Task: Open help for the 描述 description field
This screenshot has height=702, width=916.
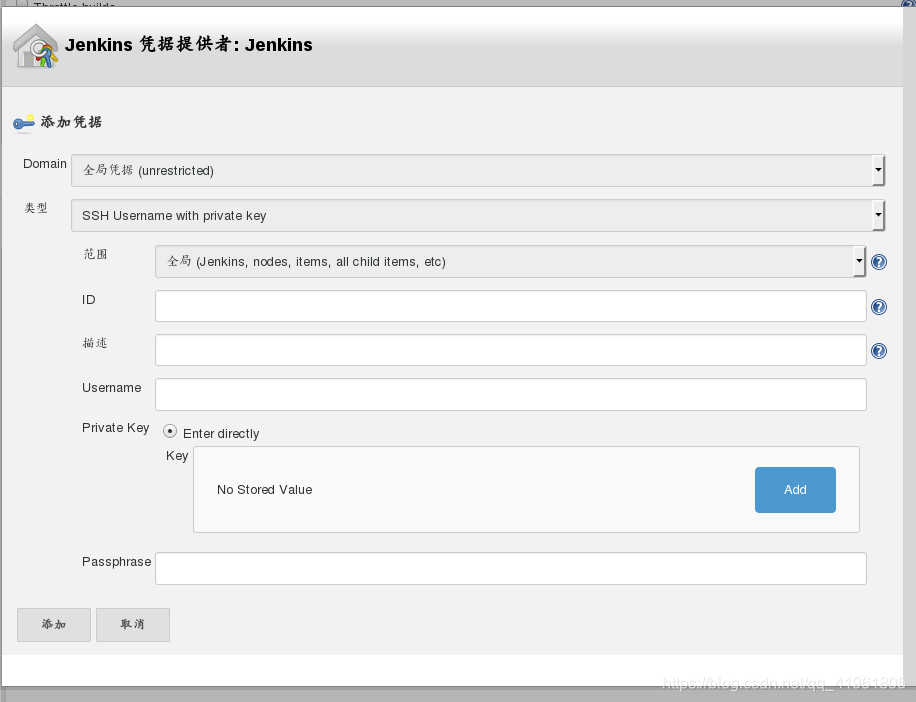Action: [879, 350]
